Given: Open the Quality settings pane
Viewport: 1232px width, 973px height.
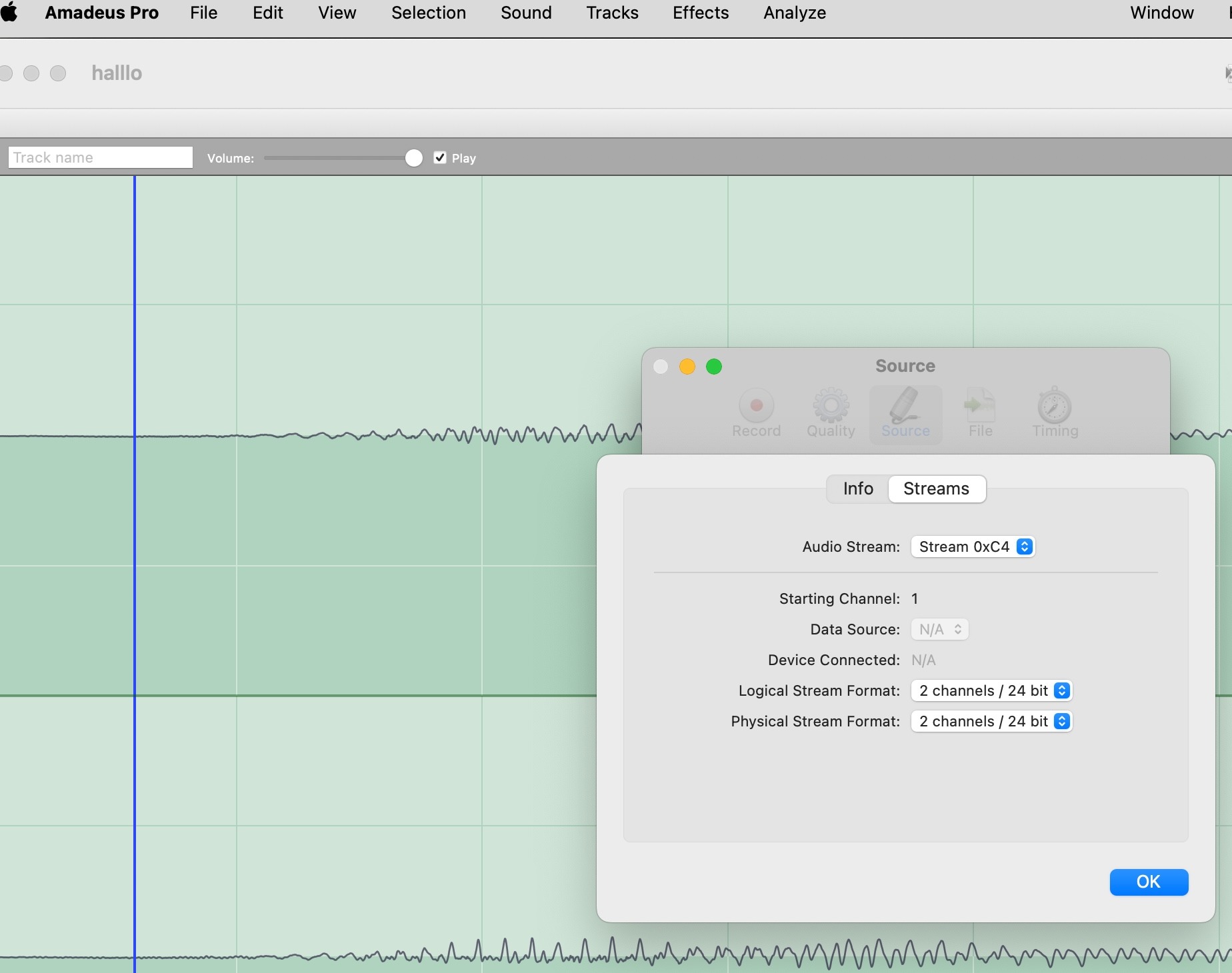Looking at the screenshot, I should click(831, 414).
